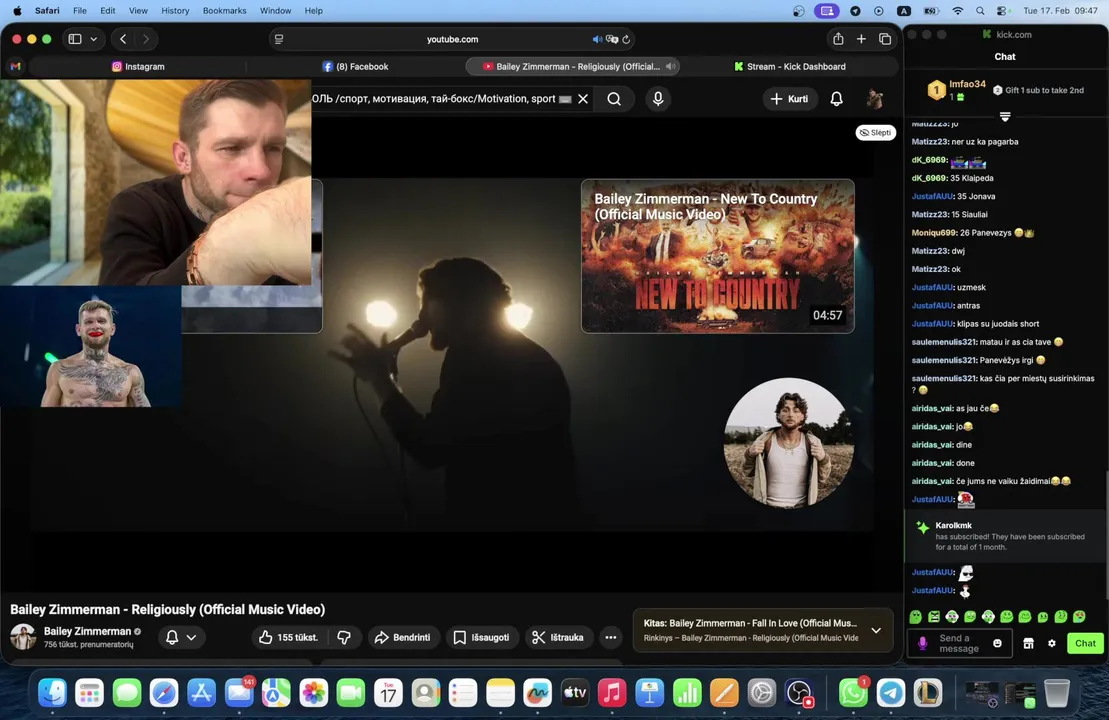Image resolution: width=1109 pixels, height=720 pixels.
Task: Open the sidebar tab group dropdown arrow
Action: pos(93,39)
